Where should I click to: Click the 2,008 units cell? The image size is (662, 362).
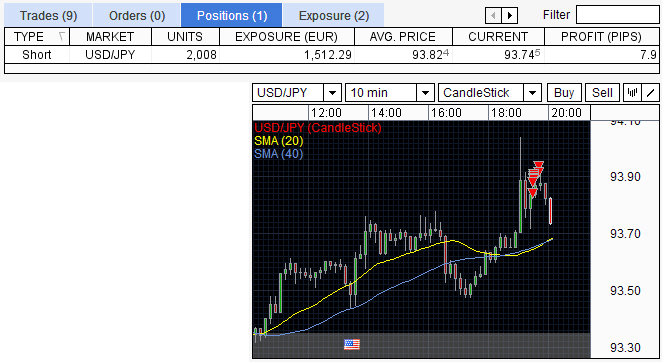tap(185, 54)
